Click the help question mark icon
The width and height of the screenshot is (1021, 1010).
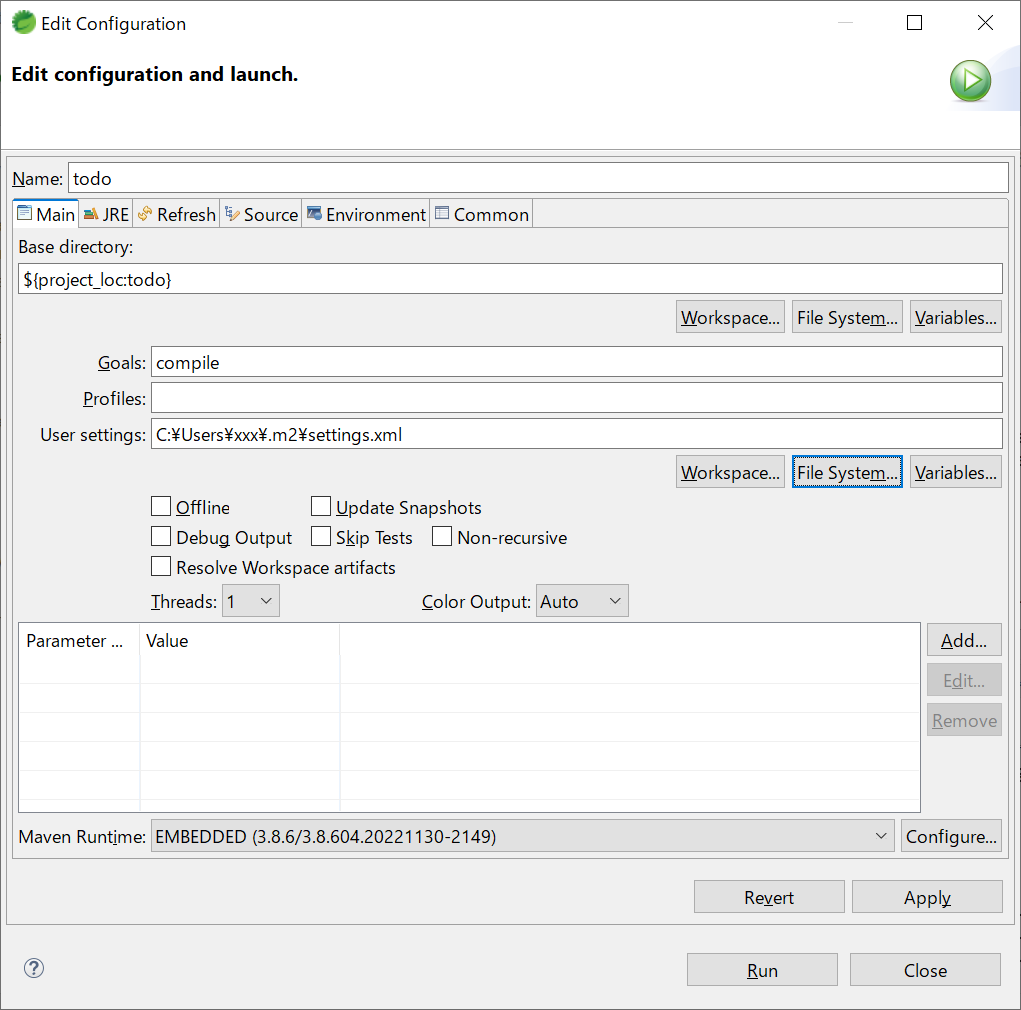point(34,968)
